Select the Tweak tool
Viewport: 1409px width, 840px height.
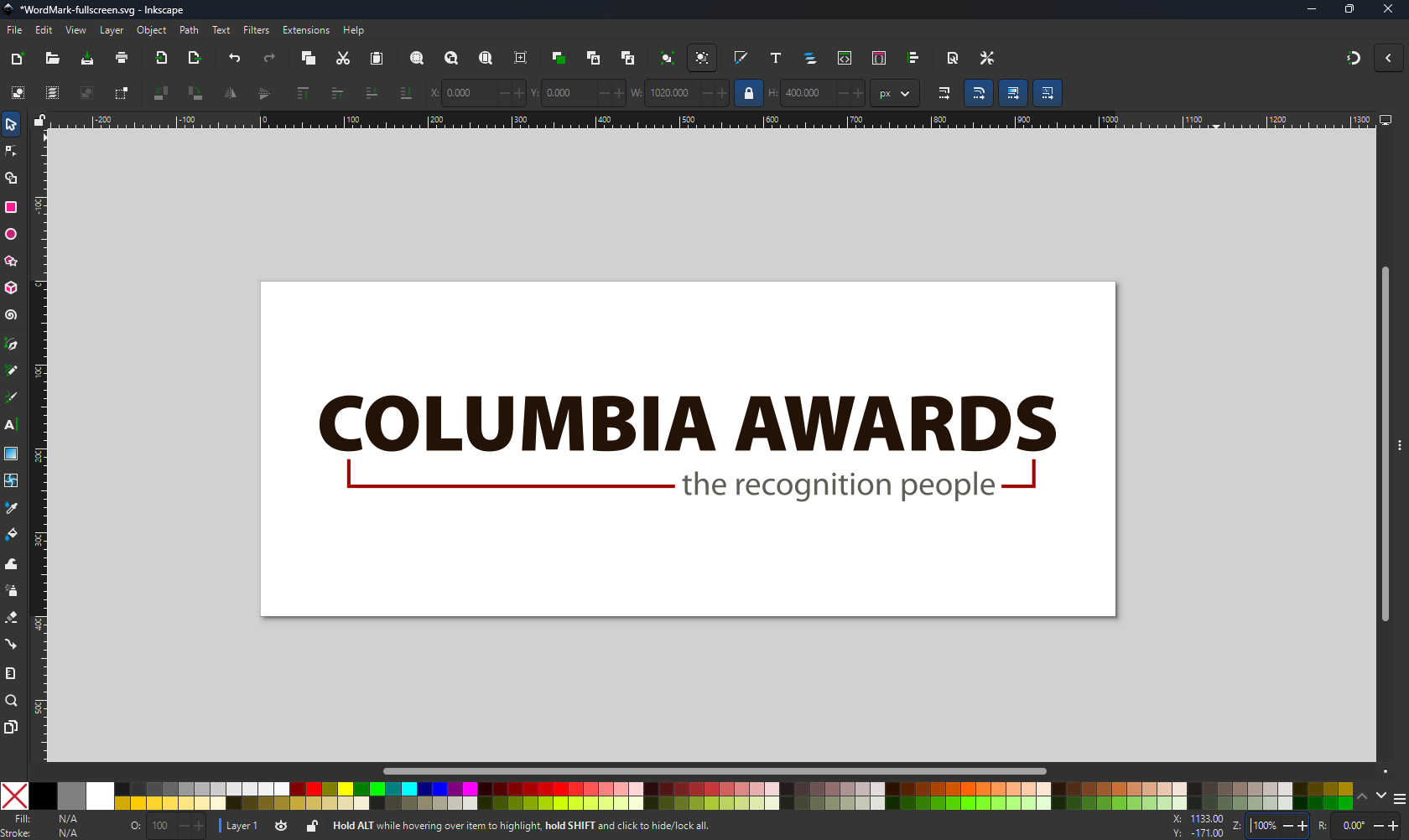(x=11, y=563)
